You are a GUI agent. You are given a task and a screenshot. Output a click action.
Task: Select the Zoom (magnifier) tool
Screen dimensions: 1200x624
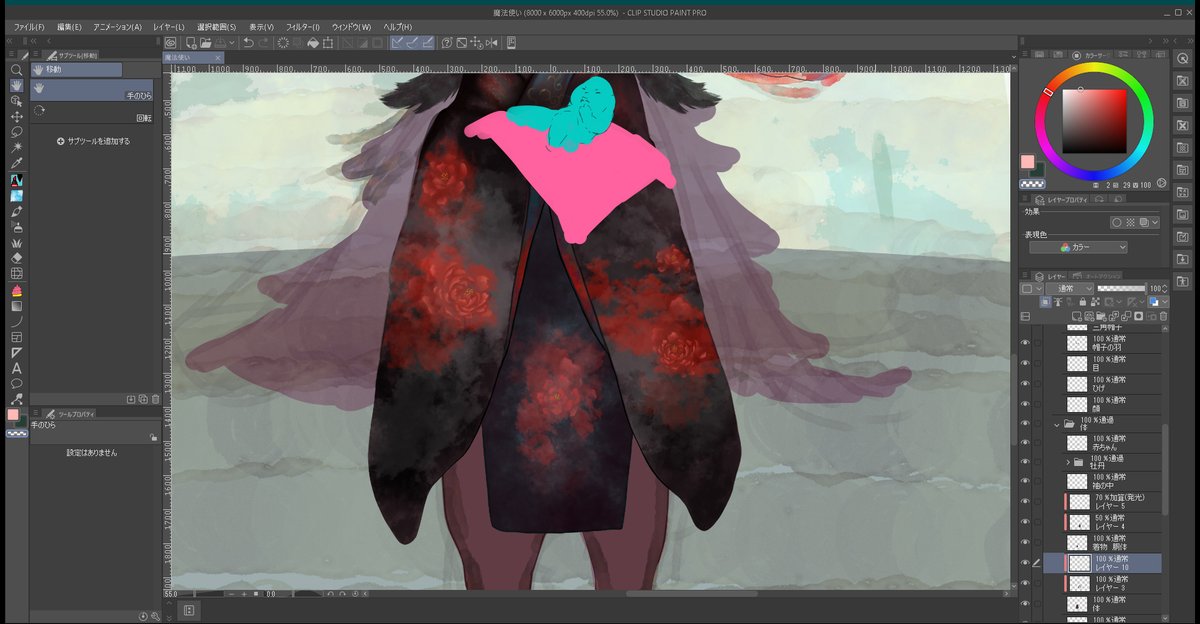[16, 70]
